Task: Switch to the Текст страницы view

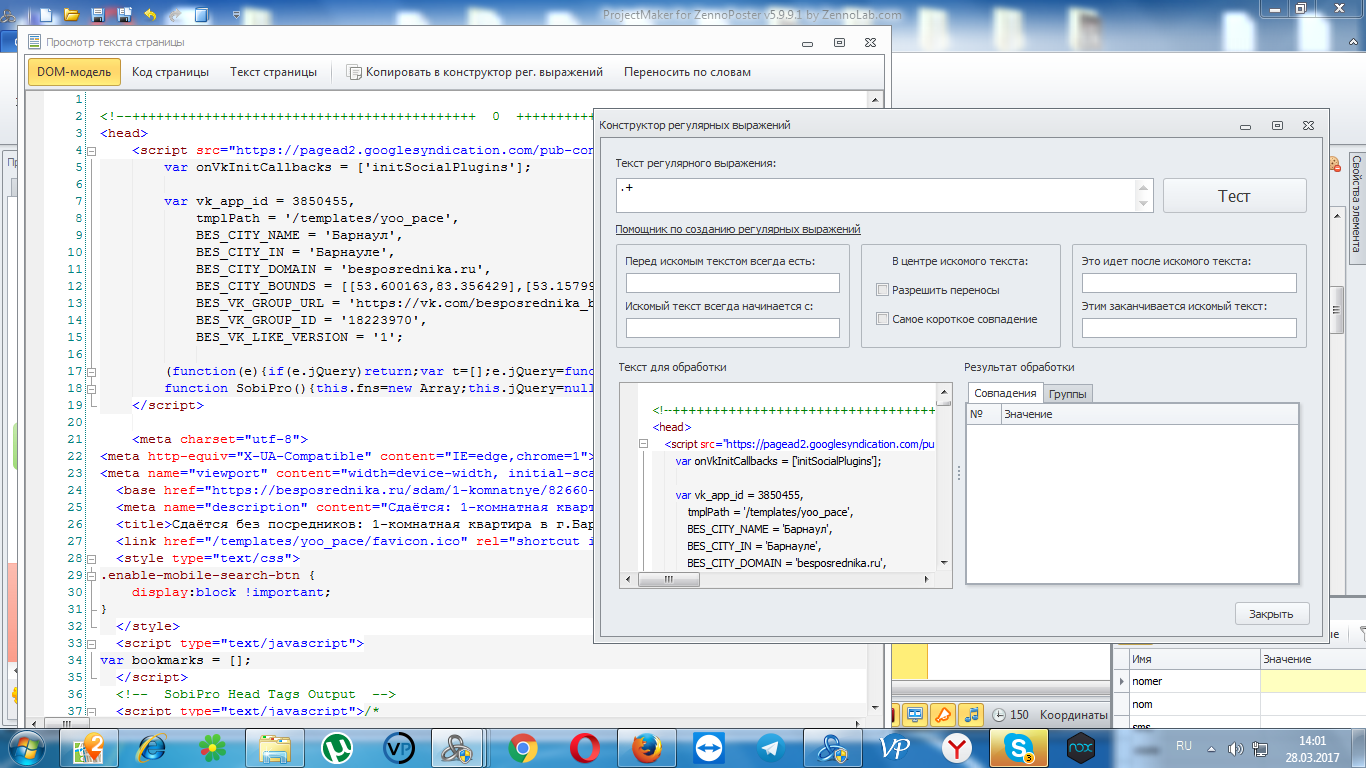Action: click(273, 72)
